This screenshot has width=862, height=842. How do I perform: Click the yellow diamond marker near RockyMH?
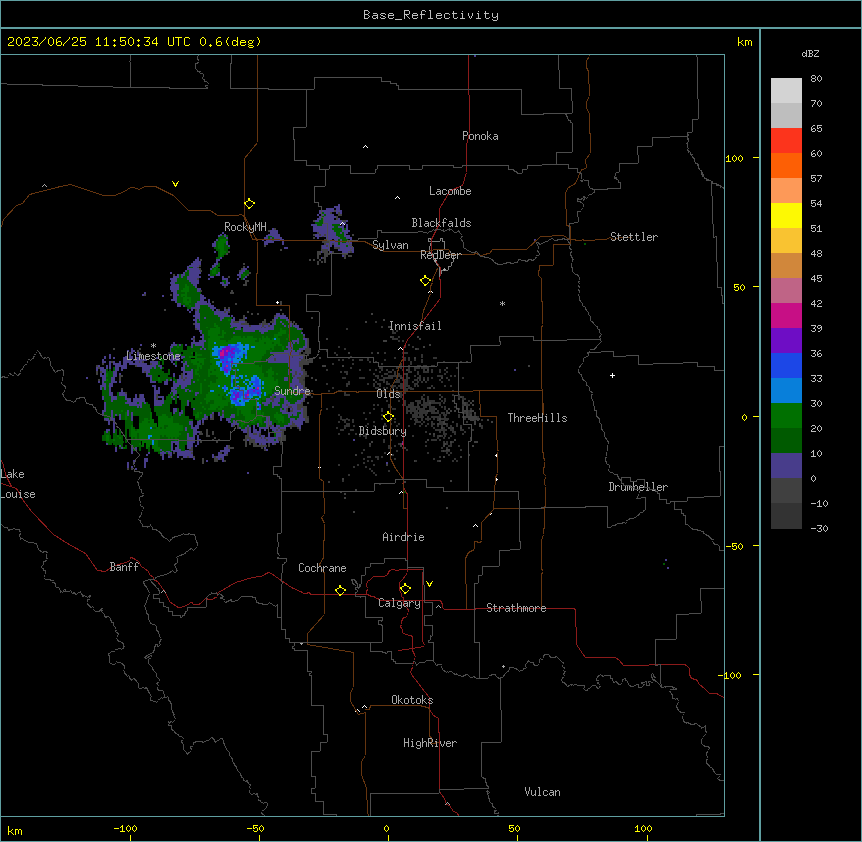249,204
